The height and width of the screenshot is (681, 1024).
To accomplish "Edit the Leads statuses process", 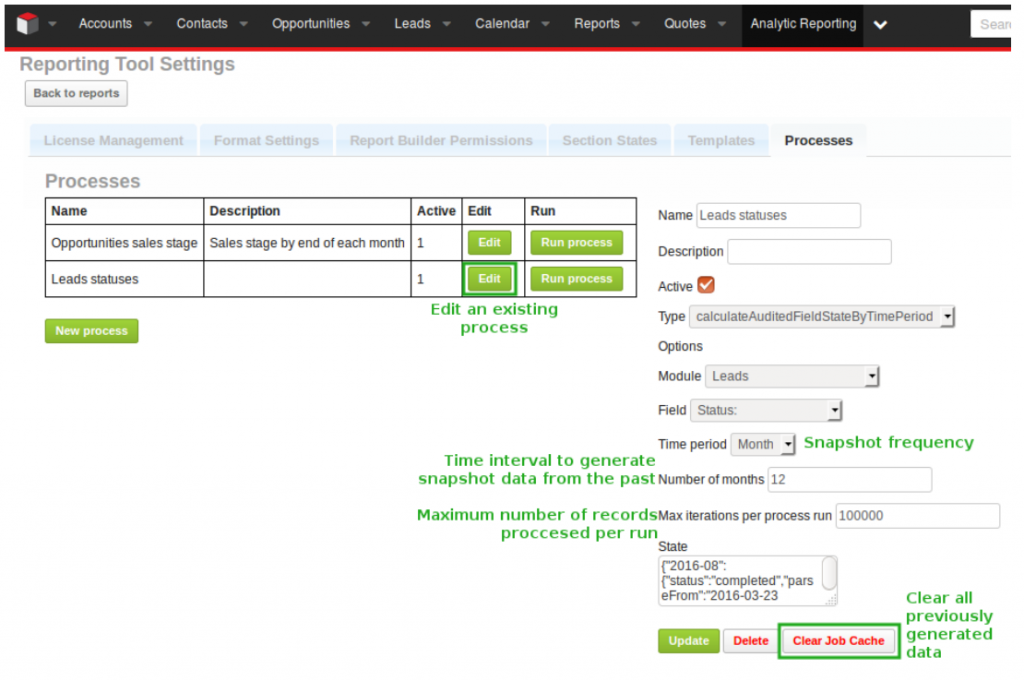I will click(489, 278).
